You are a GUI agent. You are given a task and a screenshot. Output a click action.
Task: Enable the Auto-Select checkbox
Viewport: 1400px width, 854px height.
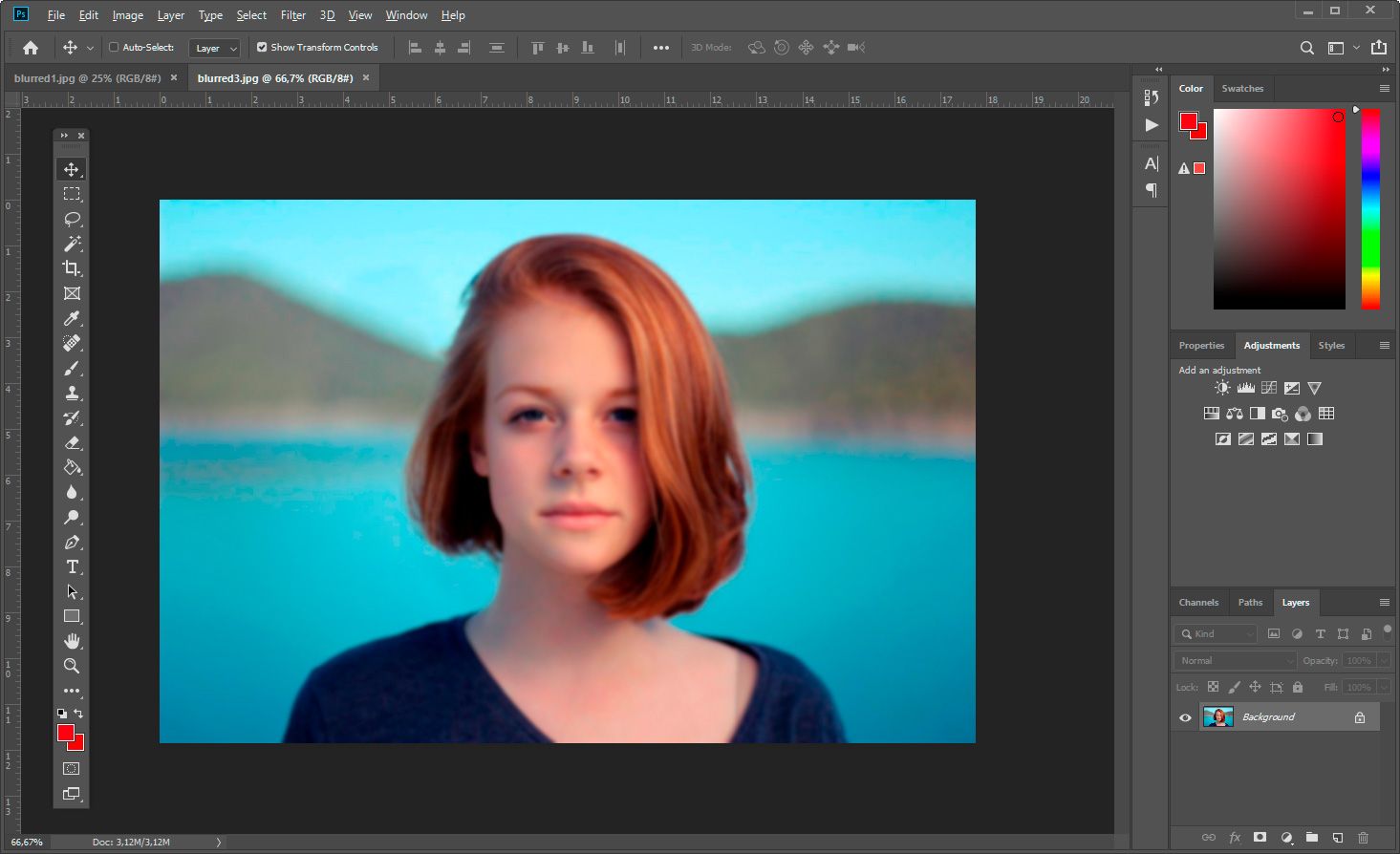[x=114, y=47]
